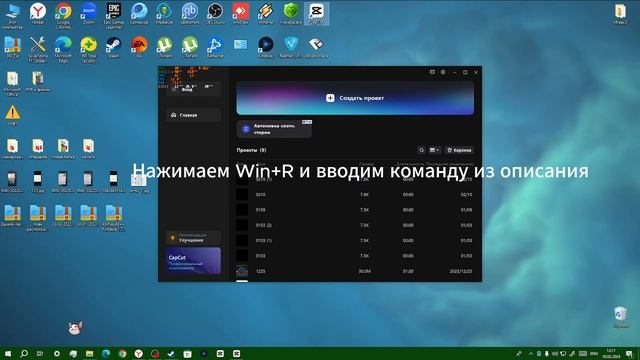
Task: Open File Explorer from the taskbar
Action: [89, 353]
